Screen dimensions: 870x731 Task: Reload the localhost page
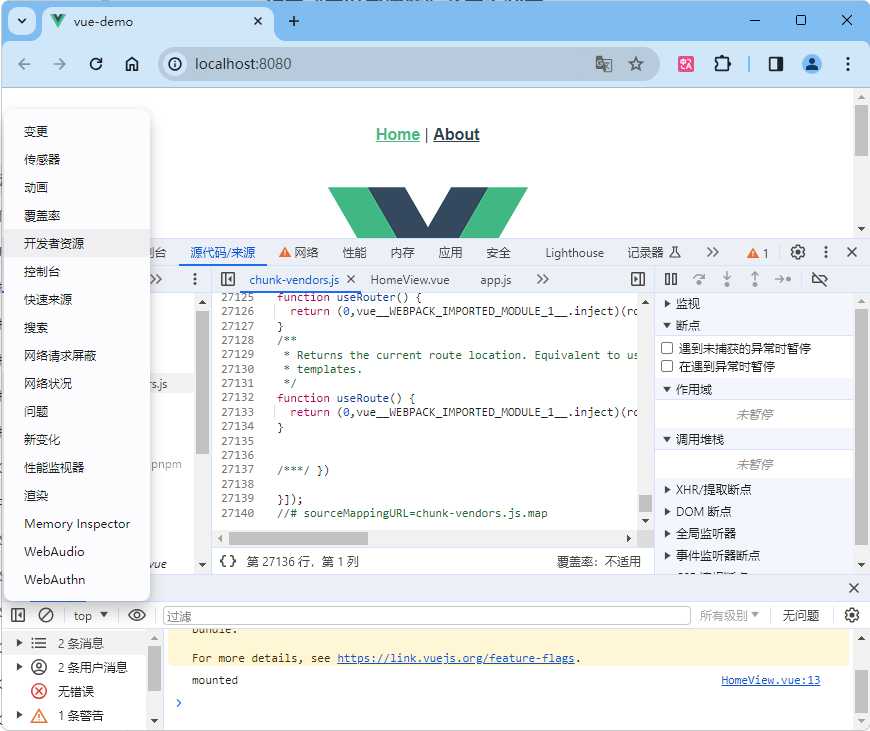pos(96,64)
